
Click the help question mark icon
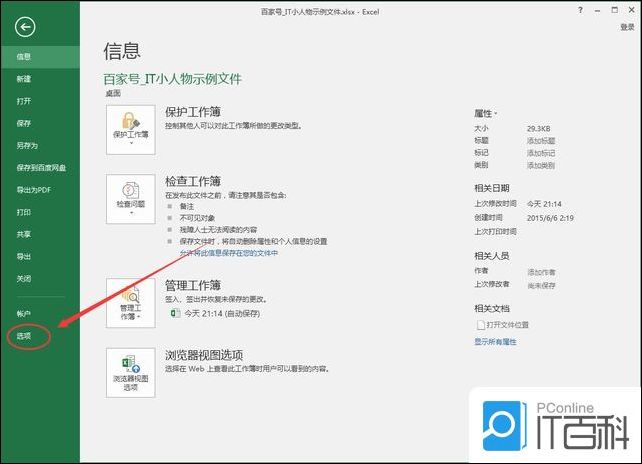pyautogui.click(x=580, y=11)
